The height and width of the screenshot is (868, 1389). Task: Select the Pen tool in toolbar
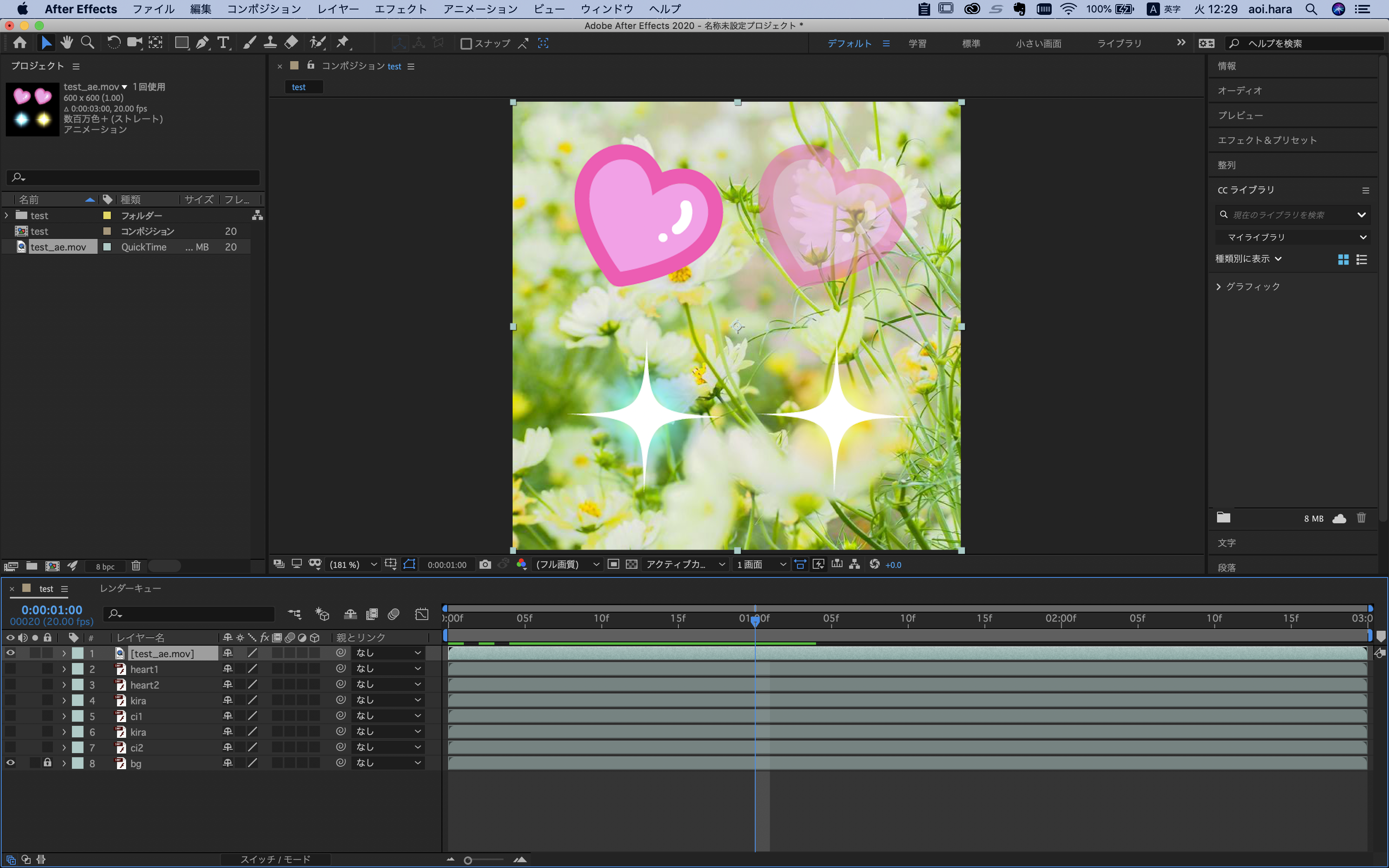[202, 43]
